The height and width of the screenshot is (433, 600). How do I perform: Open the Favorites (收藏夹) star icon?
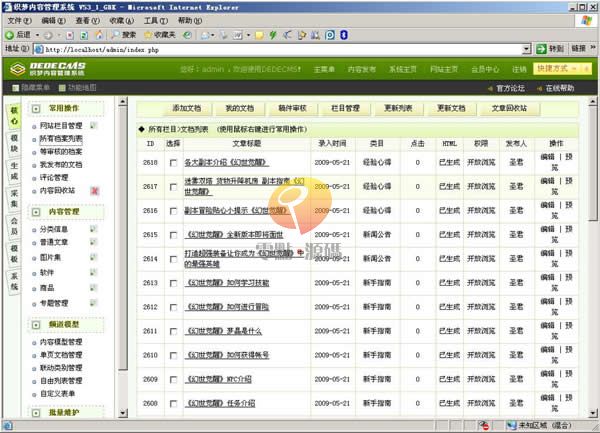pos(148,35)
